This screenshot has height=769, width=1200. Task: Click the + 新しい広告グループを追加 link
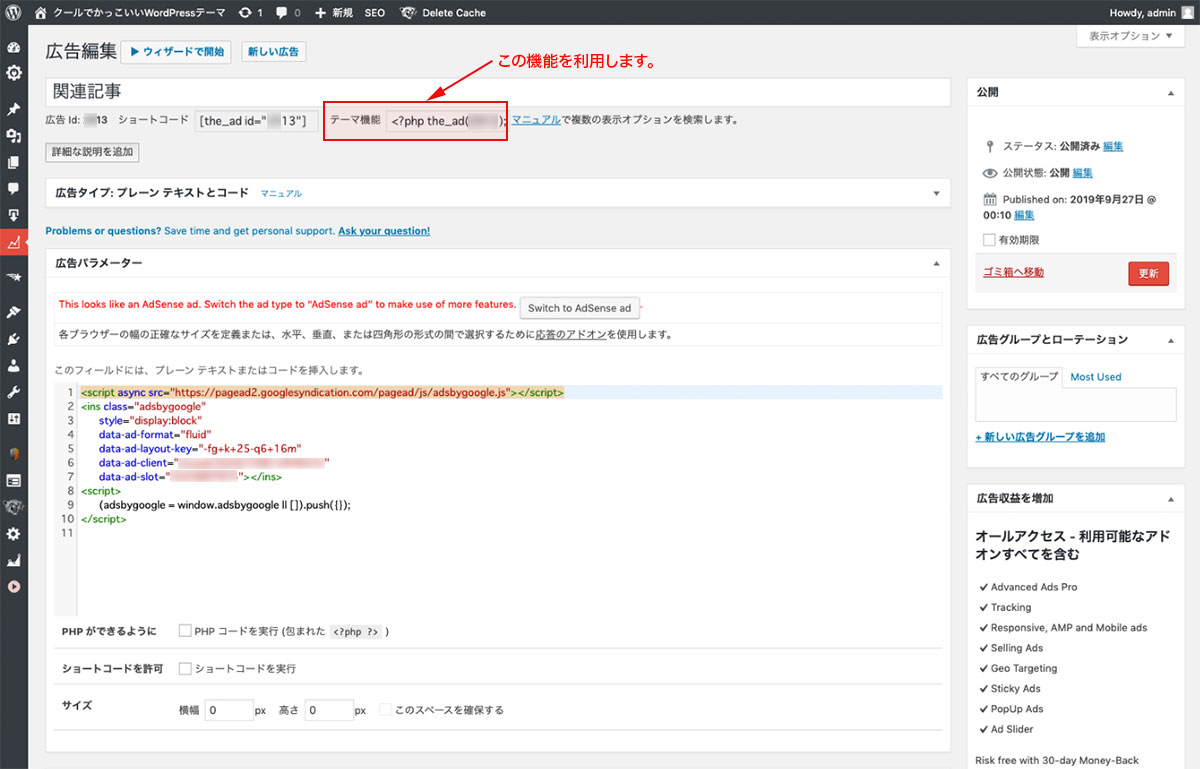pyautogui.click(x=1040, y=437)
